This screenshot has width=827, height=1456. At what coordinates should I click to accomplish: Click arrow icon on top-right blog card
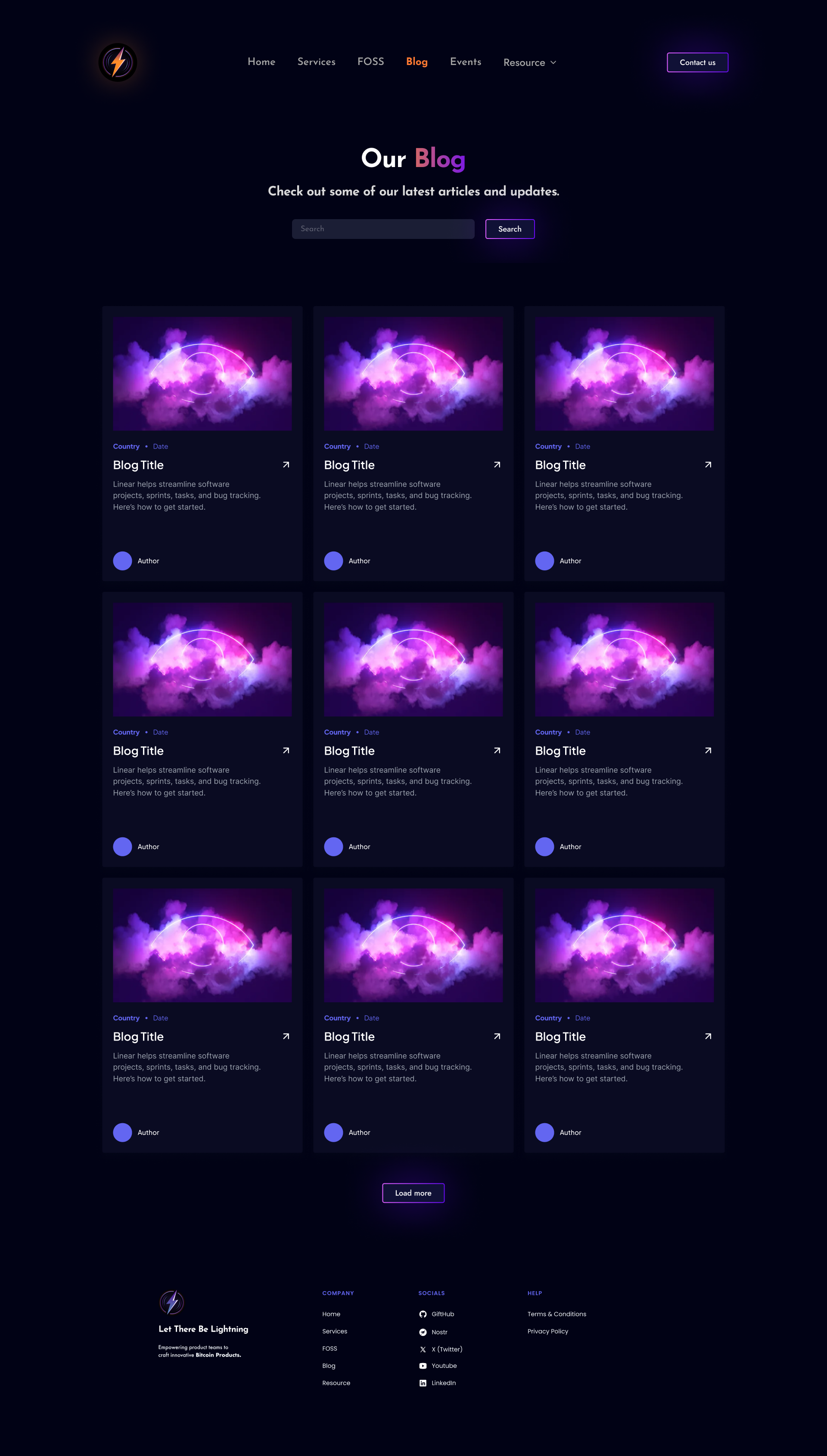(x=708, y=465)
